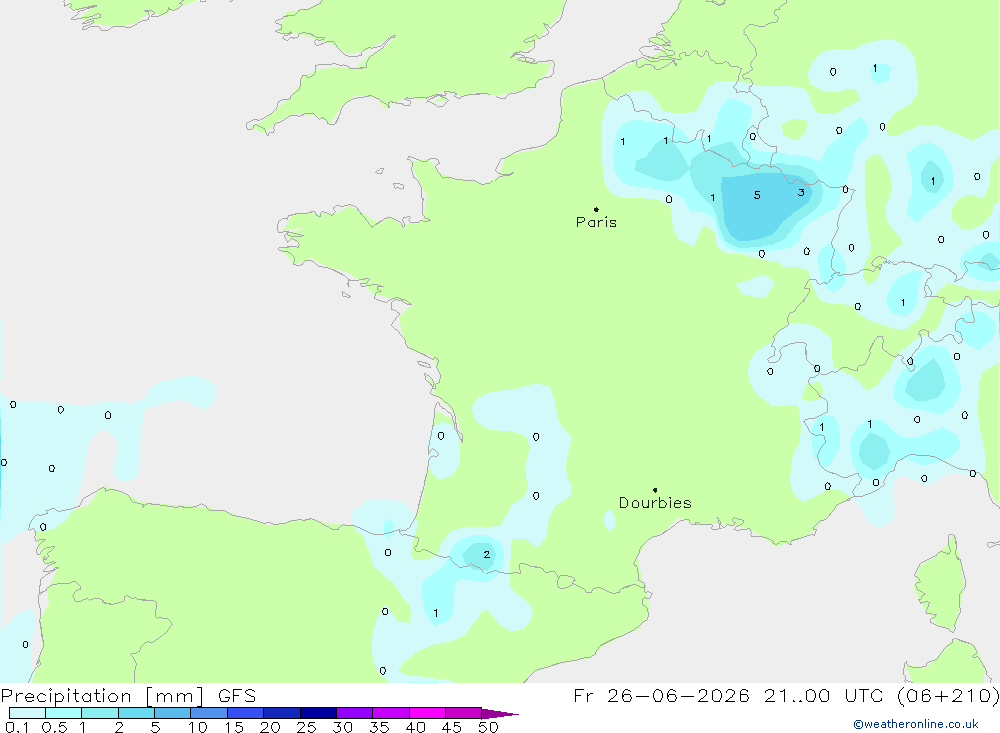The image size is (1000, 733).
Task: Click the '3' mm precipitation value on map
Action: [x=801, y=192]
